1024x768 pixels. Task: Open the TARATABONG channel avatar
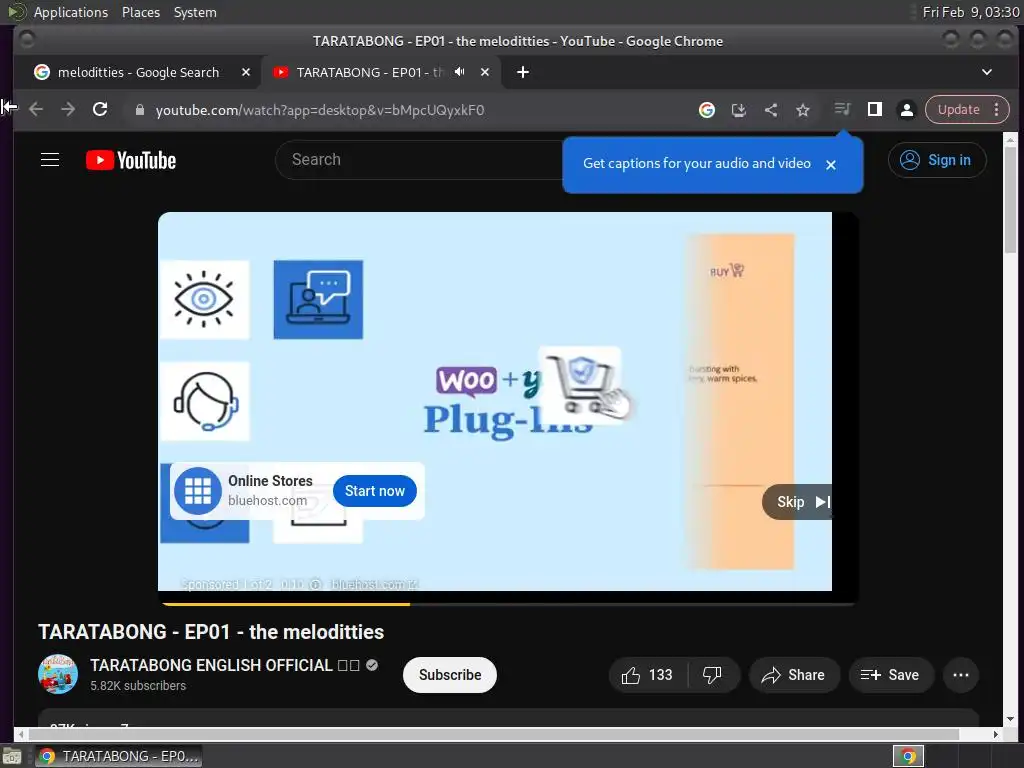(x=57, y=674)
